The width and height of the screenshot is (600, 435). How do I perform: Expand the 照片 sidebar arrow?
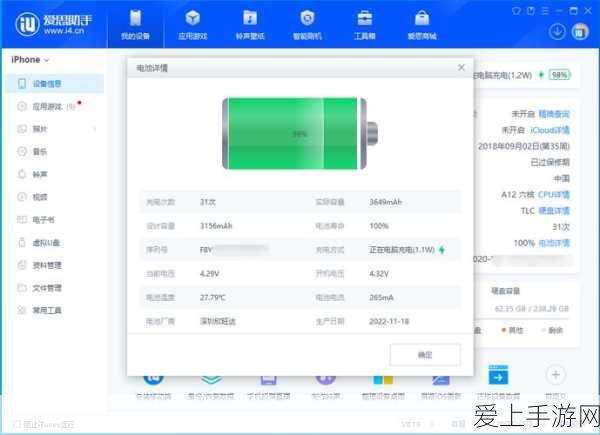click(x=95, y=129)
